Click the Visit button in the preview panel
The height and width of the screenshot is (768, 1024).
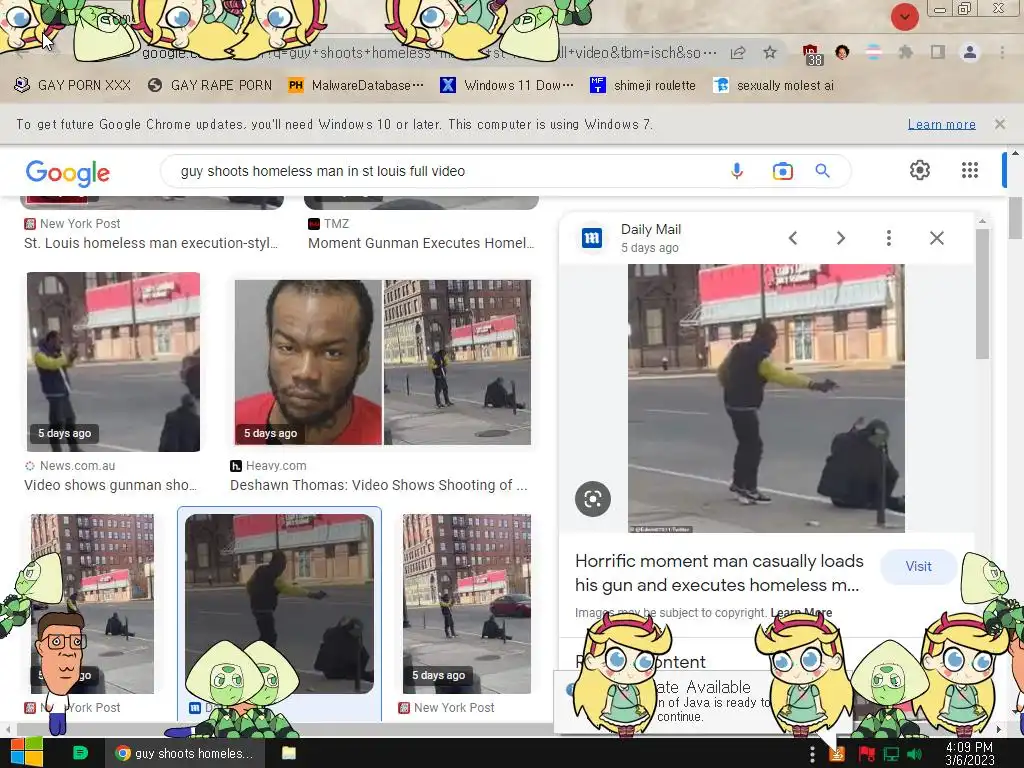[x=918, y=567]
